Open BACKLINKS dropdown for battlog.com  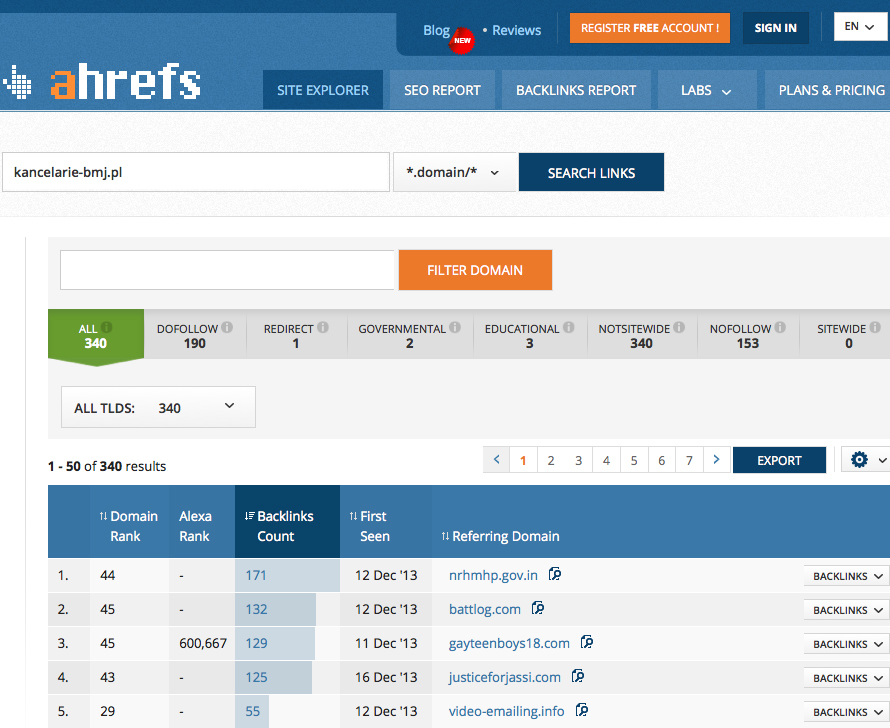[x=848, y=610]
